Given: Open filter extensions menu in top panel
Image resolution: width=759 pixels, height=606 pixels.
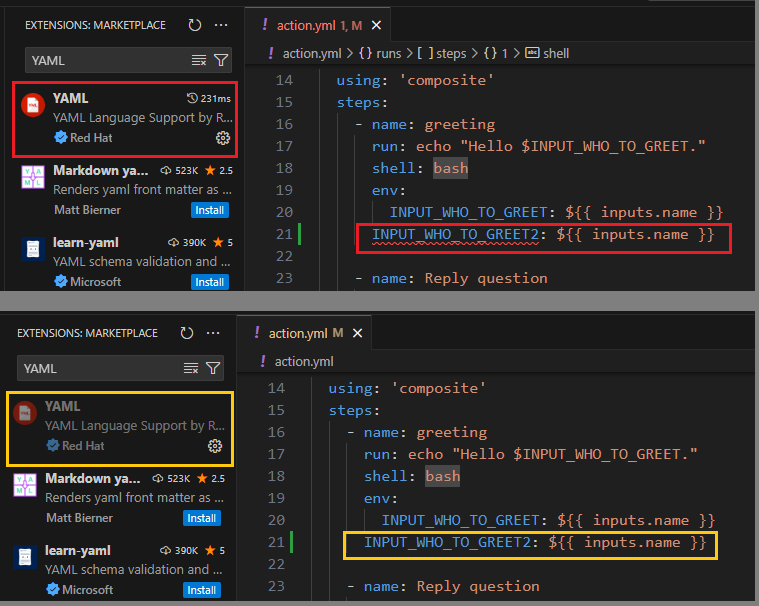Looking at the screenshot, I should (221, 60).
